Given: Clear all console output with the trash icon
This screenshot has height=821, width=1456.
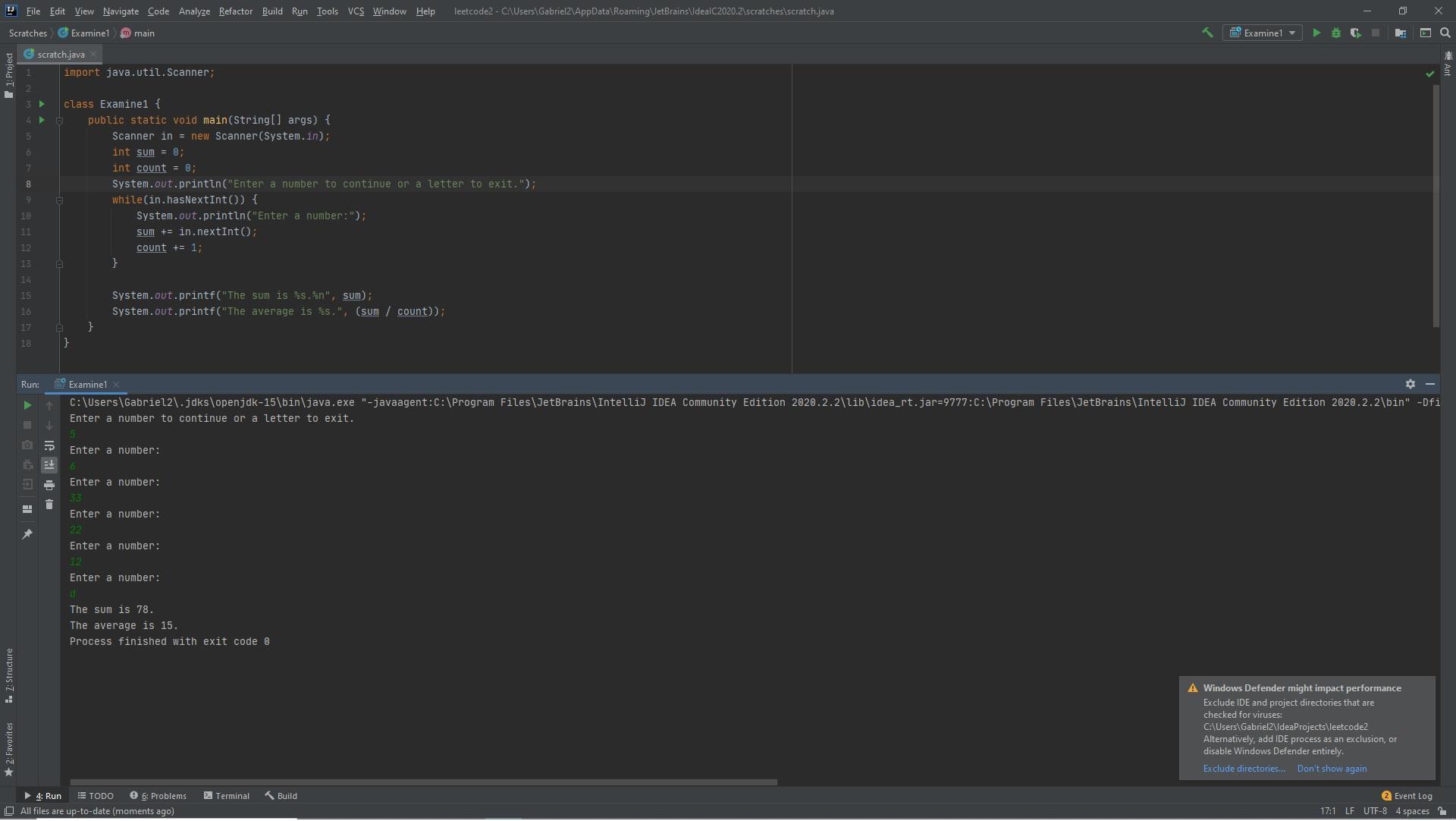Looking at the screenshot, I should click(49, 505).
